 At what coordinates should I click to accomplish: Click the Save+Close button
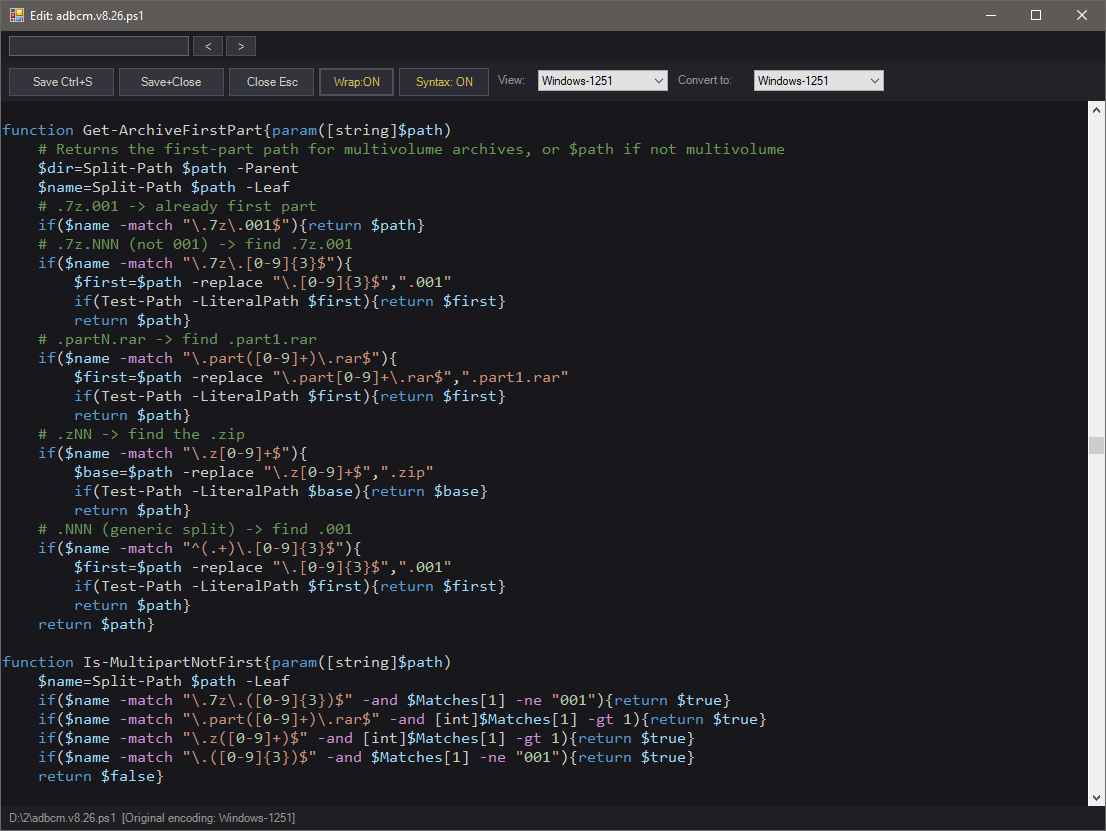coord(171,82)
